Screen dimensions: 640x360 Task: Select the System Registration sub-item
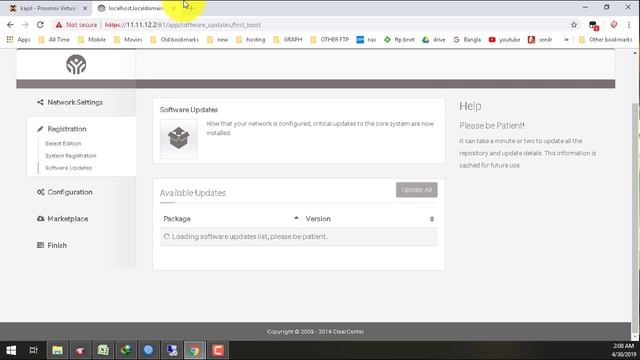coord(71,156)
